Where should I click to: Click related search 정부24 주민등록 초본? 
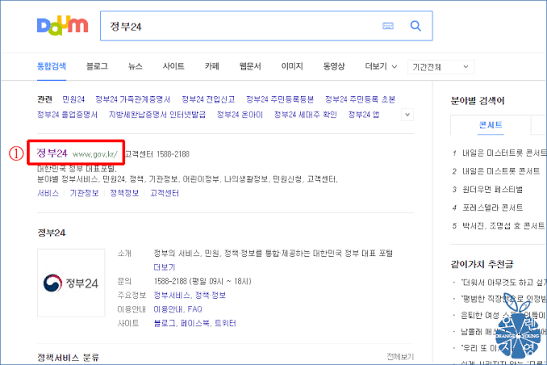point(360,99)
